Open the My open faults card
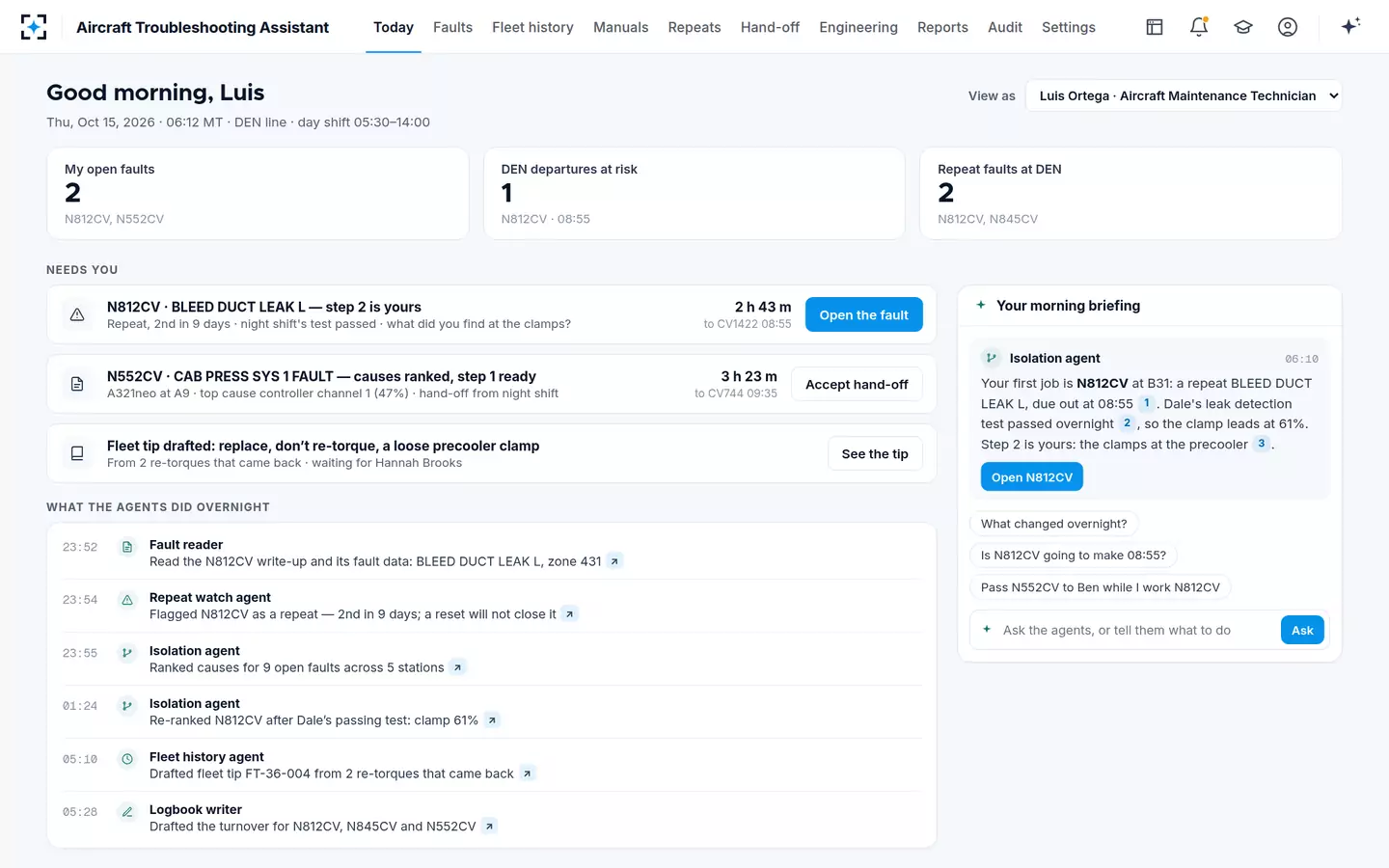 (258, 193)
